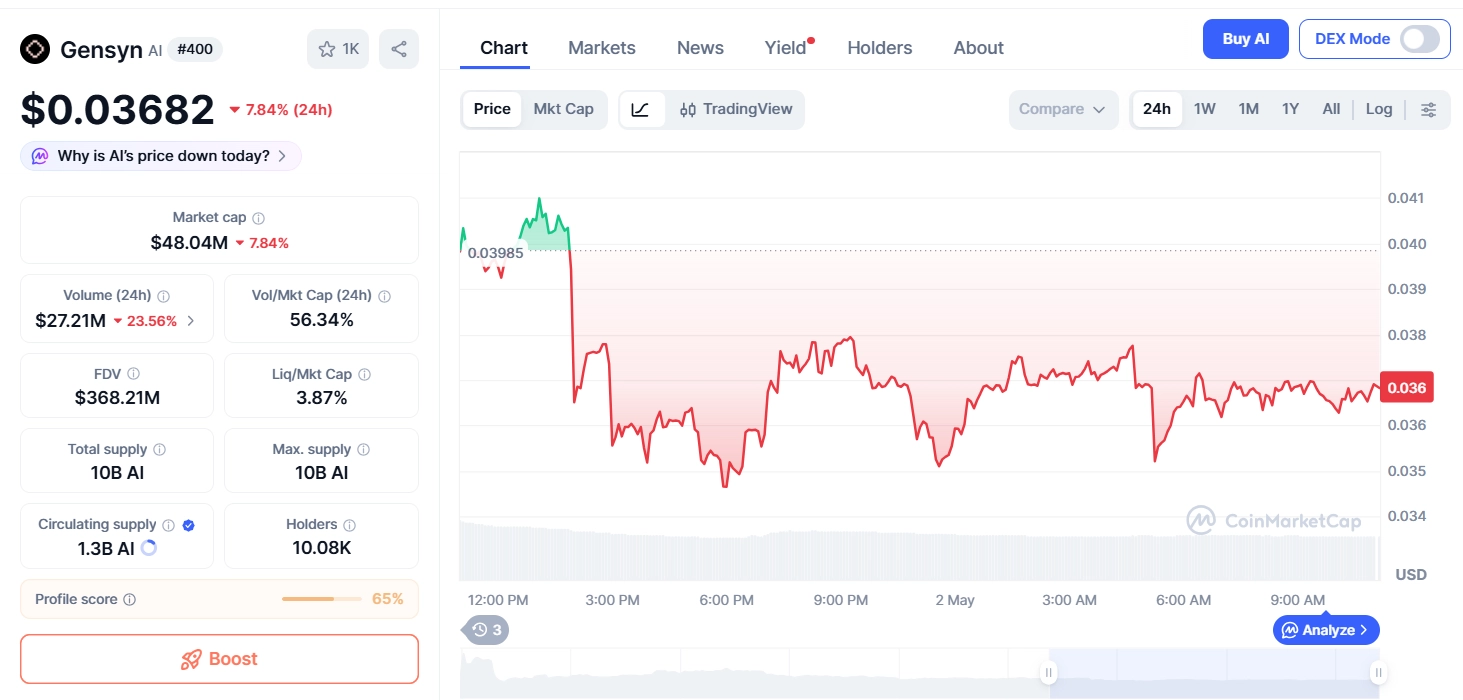Open the Holders tab
This screenshot has width=1463, height=700.
coord(880,48)
